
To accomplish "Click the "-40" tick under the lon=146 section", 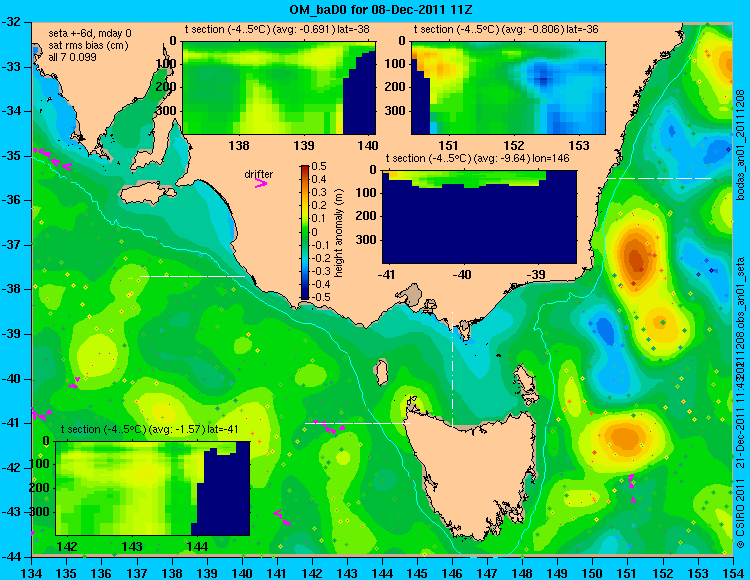I will coord(462,274).
